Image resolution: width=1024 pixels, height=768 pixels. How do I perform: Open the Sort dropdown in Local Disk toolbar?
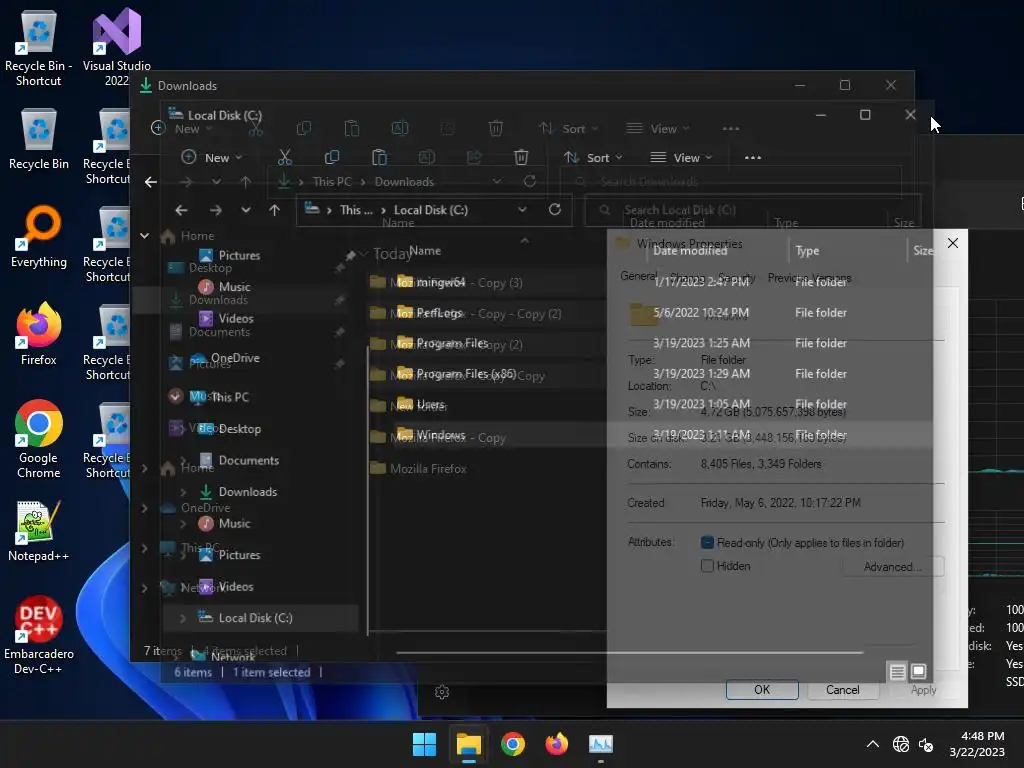pyautogui.click(x=594, y=157)
